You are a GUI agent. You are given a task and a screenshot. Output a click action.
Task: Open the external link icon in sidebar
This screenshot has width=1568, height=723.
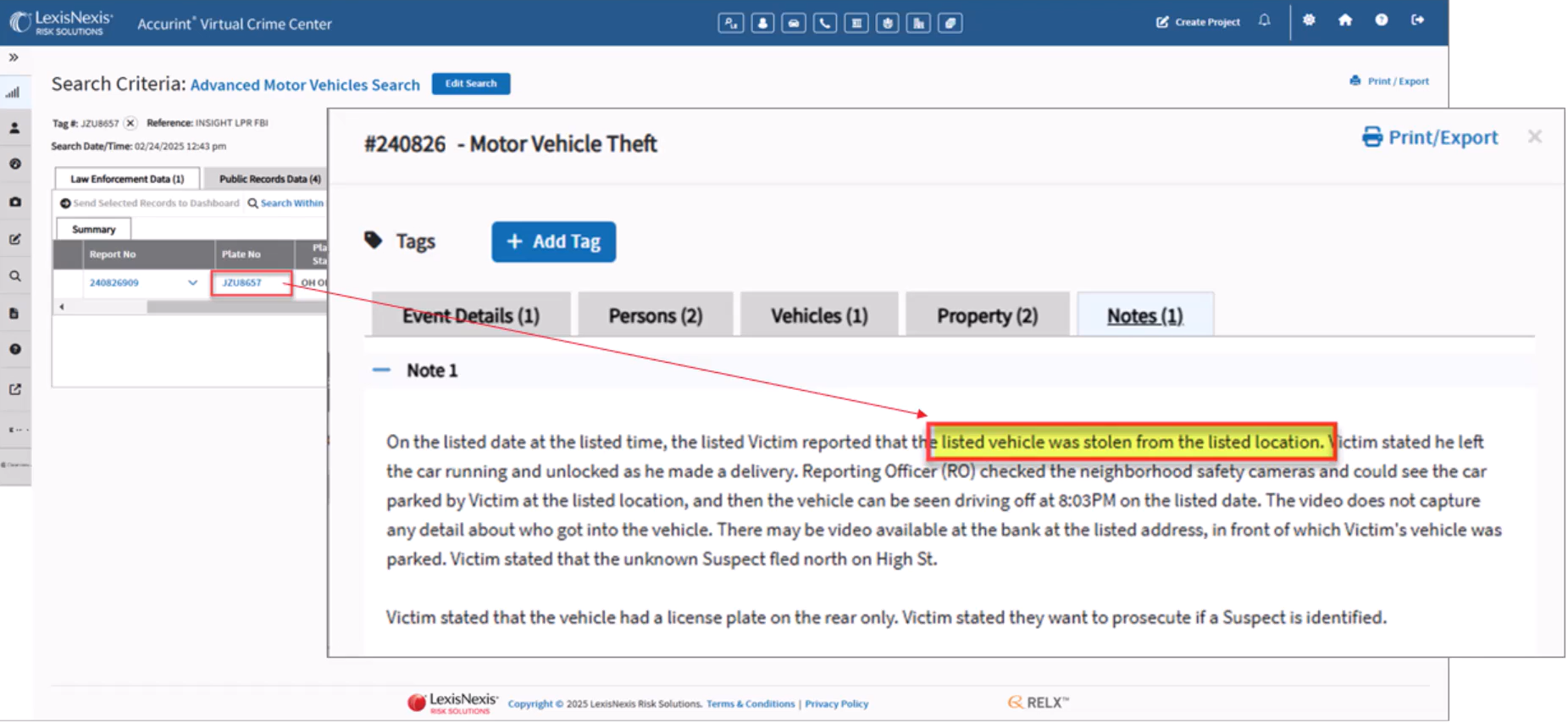coord(15,389)
